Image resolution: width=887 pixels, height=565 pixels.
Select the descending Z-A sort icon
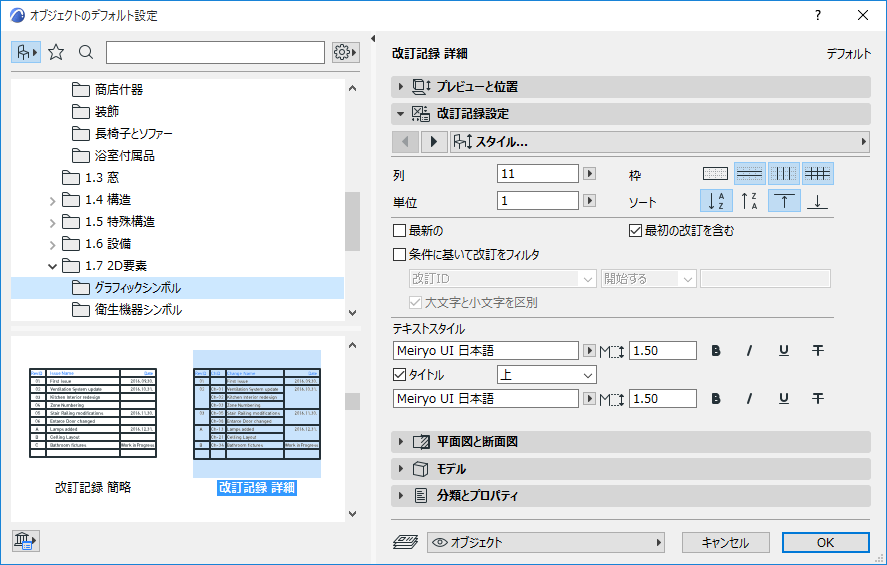[749, 201]
